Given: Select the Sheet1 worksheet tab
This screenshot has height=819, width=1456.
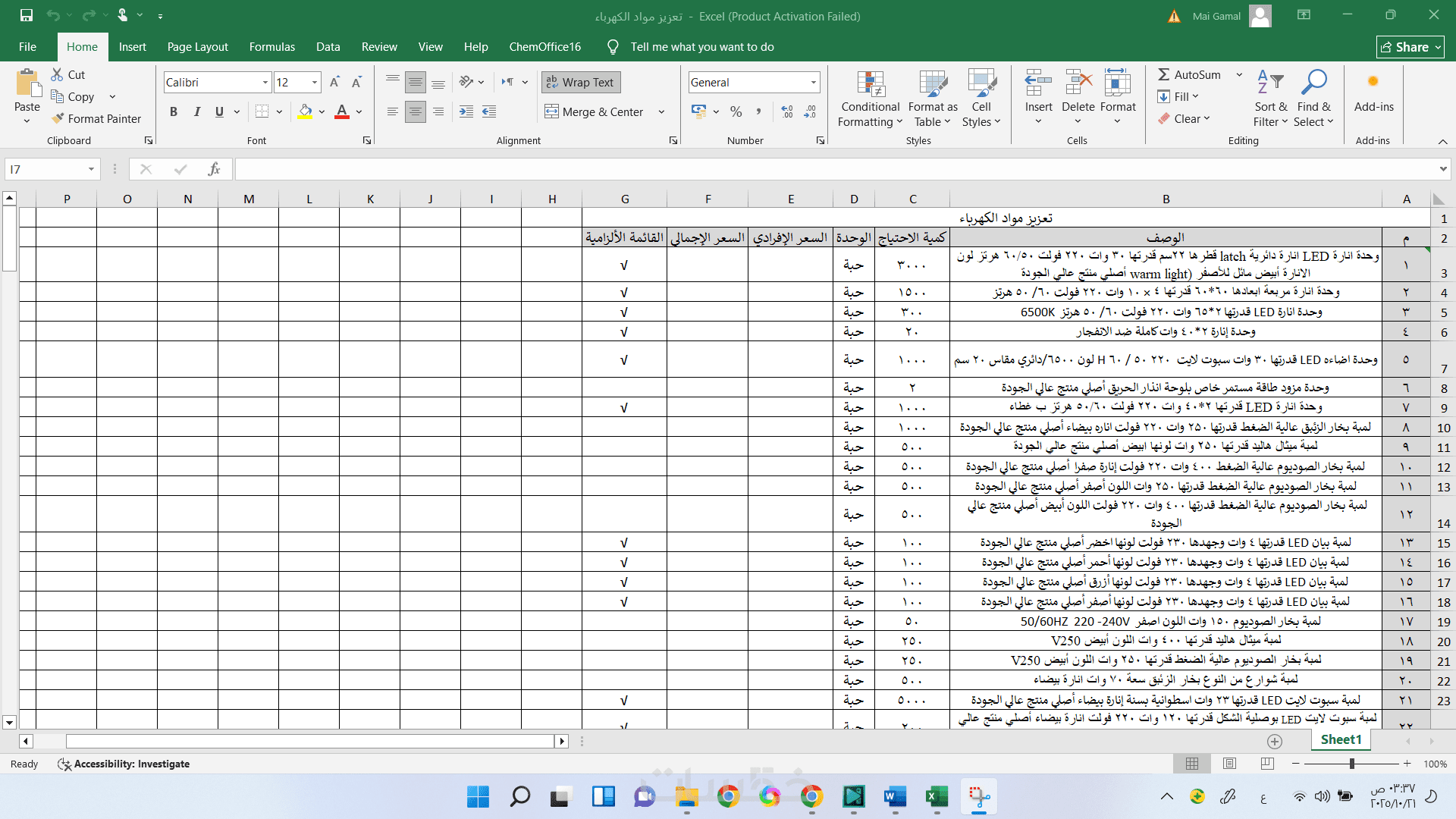Looking at the screenshot, I should pos(1341,739).
